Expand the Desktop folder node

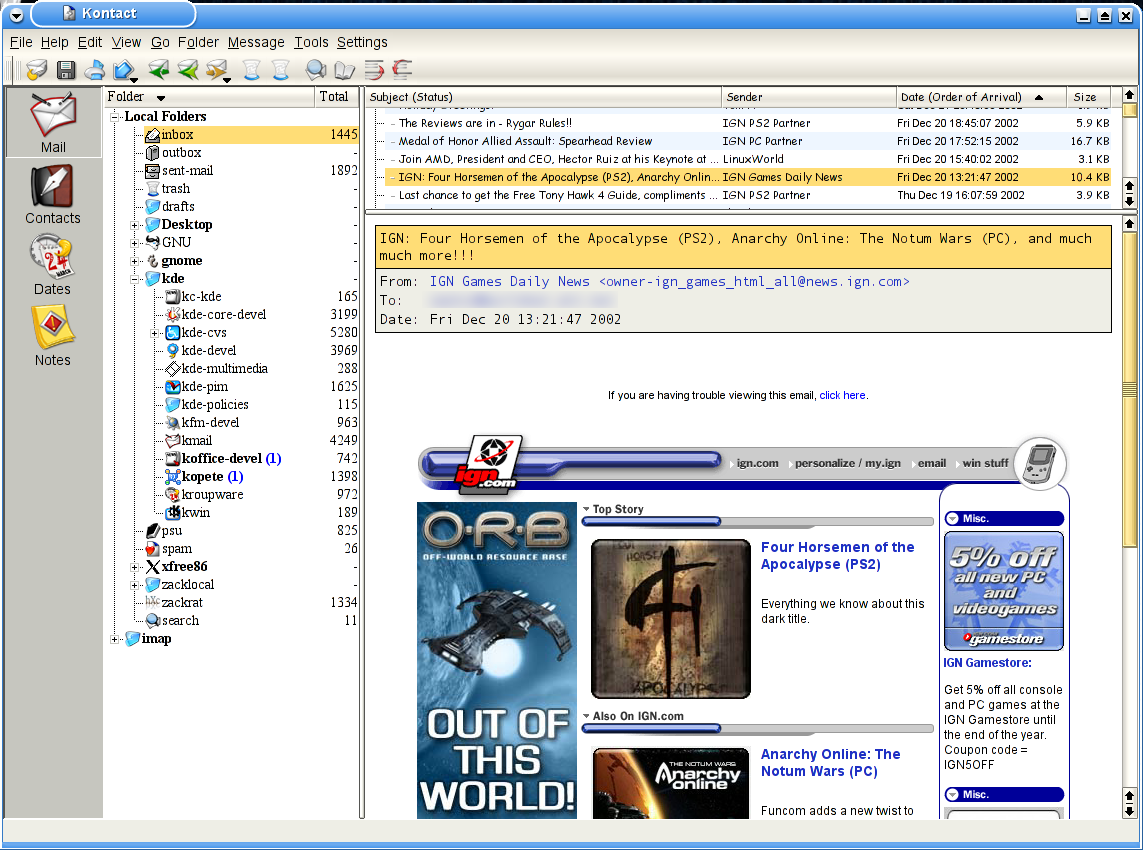tap(135, 225)
